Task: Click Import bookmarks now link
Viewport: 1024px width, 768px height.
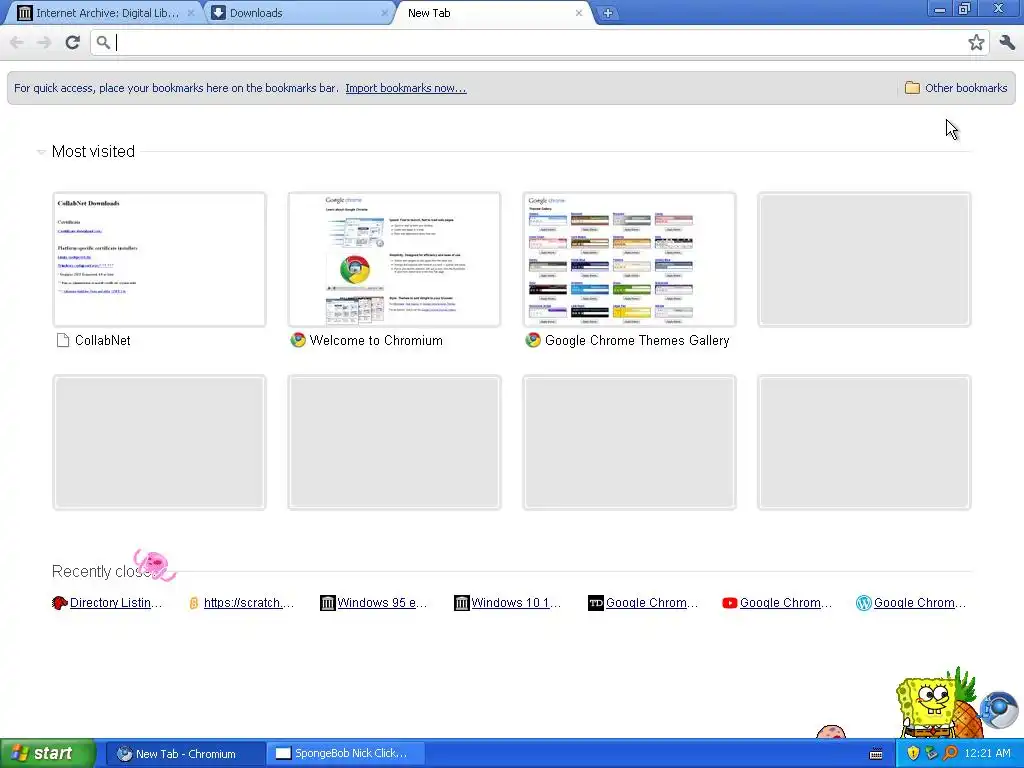Action: coord(406,88)
